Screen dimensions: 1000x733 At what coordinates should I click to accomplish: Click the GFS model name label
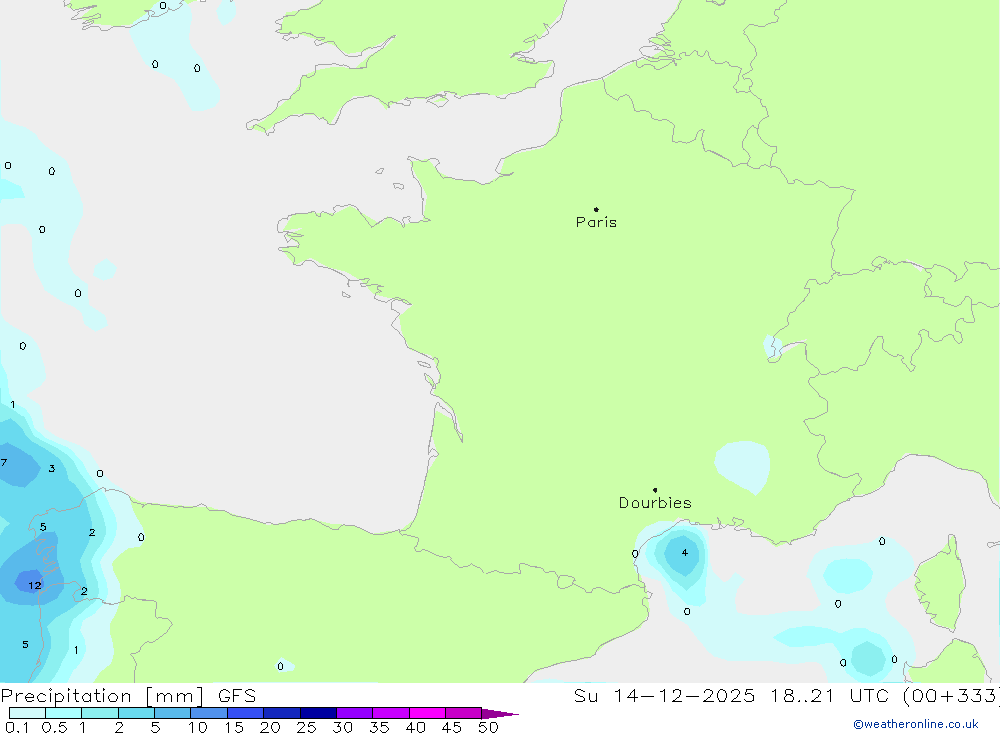click(237, 695)
